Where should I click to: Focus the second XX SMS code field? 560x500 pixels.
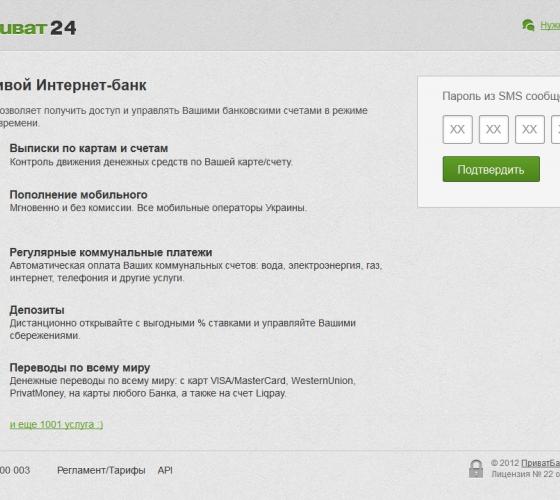point(494,129)
